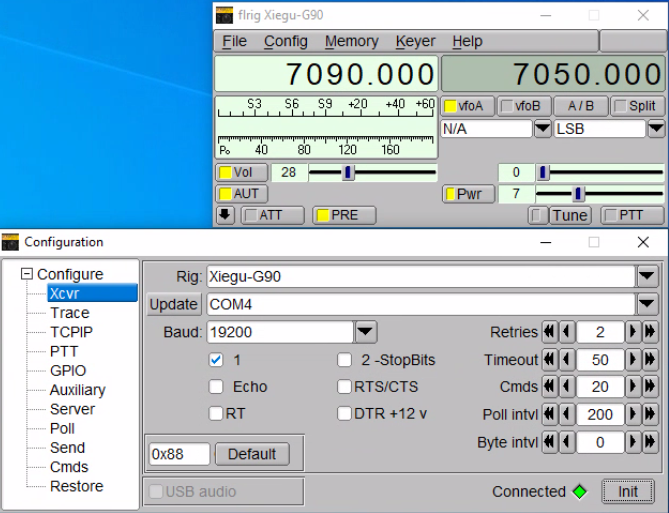Click the Update serial ports button
The width and height of the screenshot is (669, 513).
pyautogui.click(x=173, y=304)
